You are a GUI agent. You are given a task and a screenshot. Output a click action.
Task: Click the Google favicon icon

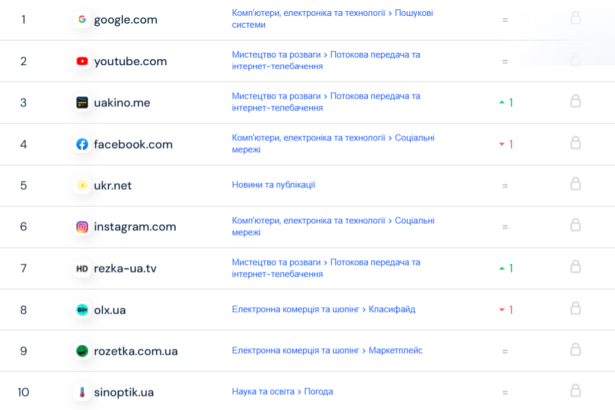(x=82, y=19)
